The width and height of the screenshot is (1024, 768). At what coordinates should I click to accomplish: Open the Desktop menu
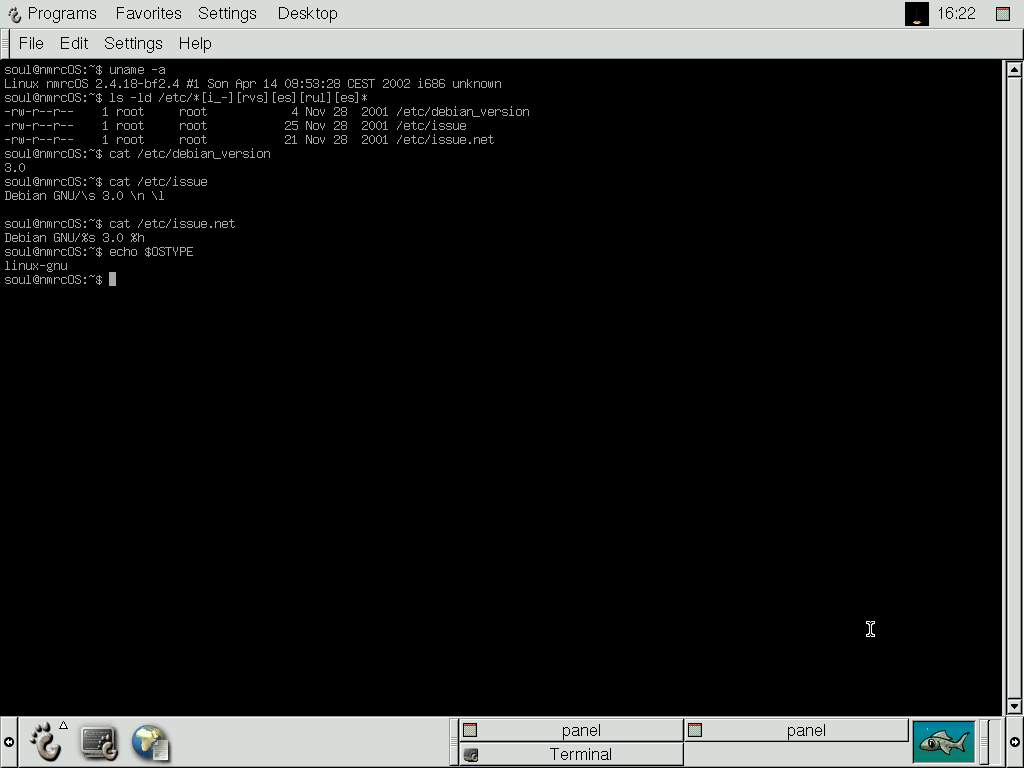pos(308,14)
